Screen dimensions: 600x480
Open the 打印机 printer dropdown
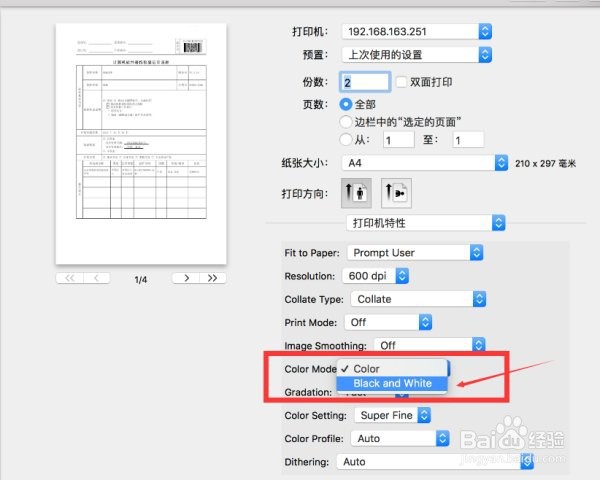tap(416, 31)
